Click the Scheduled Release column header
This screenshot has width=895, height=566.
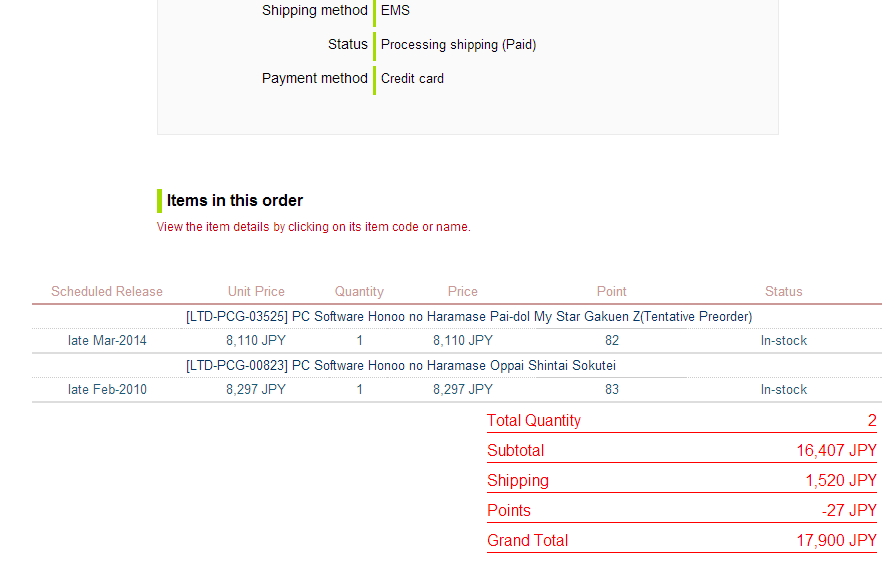(107, 292)
